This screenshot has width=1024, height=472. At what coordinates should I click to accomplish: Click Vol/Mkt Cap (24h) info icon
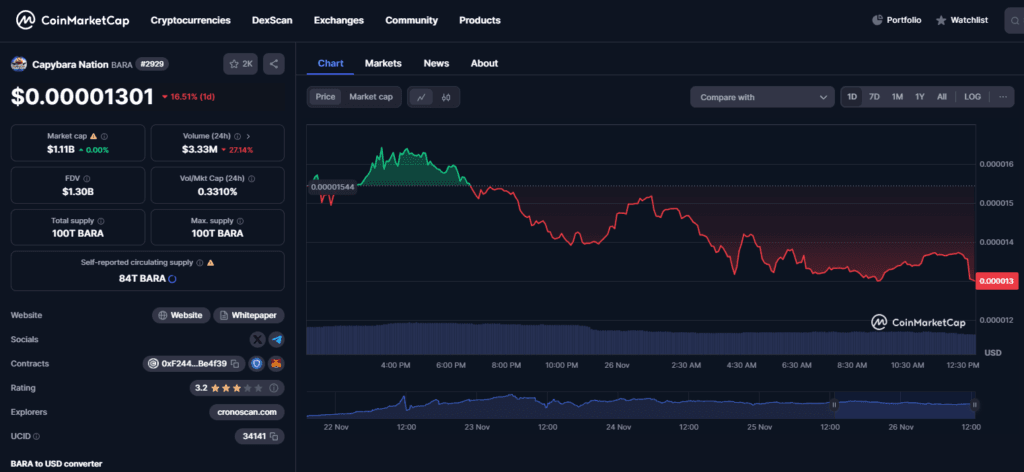click(251, 178)
